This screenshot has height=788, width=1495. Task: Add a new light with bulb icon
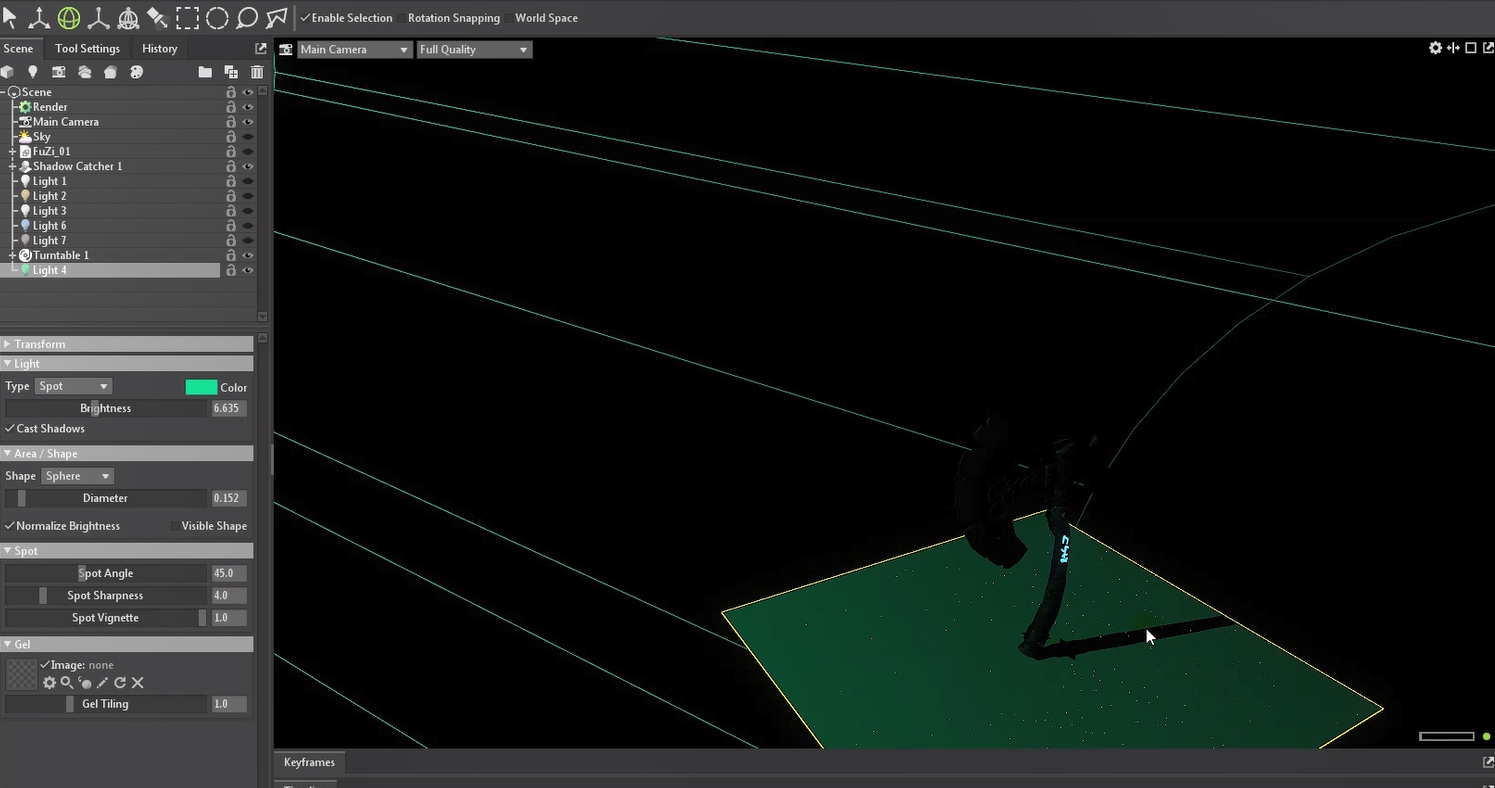33,72
